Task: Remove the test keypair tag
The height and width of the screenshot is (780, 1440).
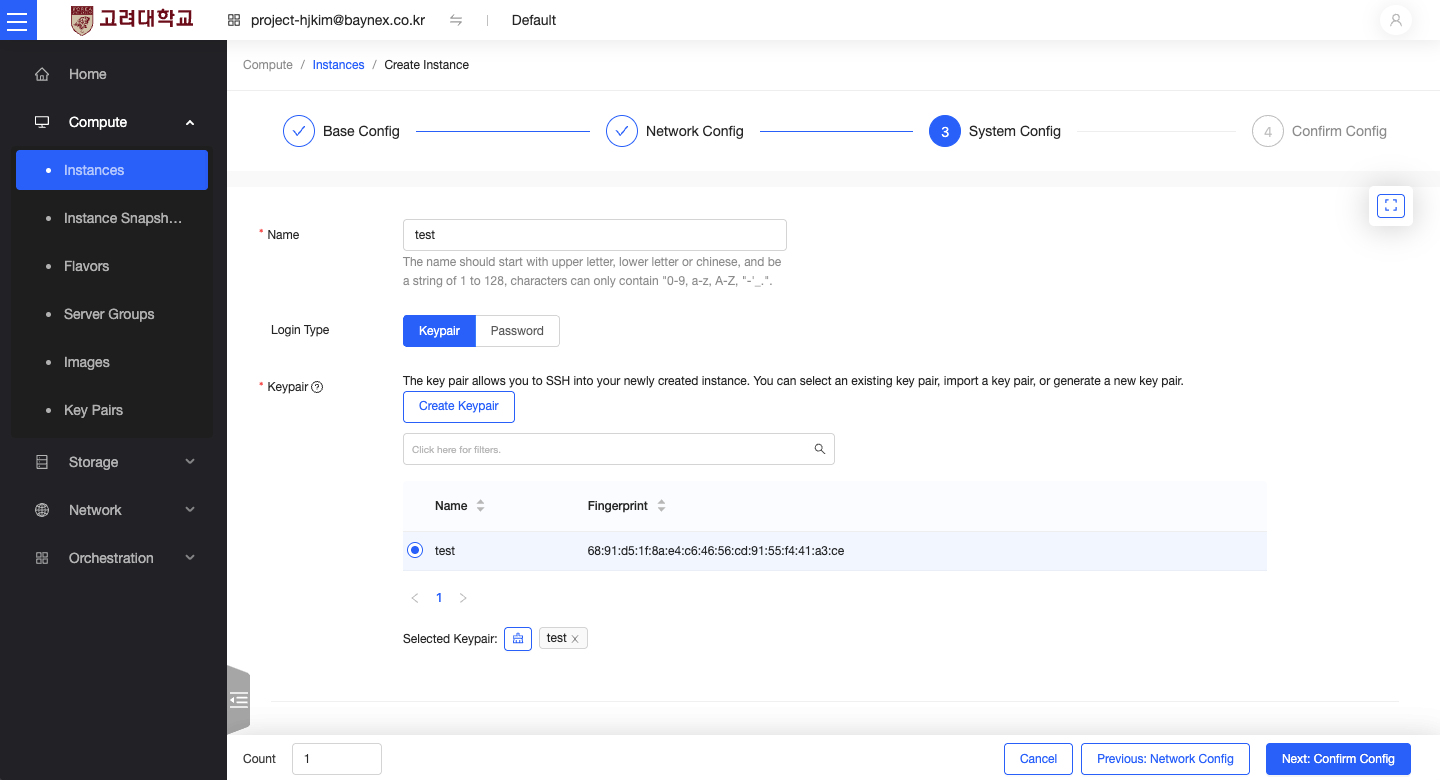Action: (575, 639)
